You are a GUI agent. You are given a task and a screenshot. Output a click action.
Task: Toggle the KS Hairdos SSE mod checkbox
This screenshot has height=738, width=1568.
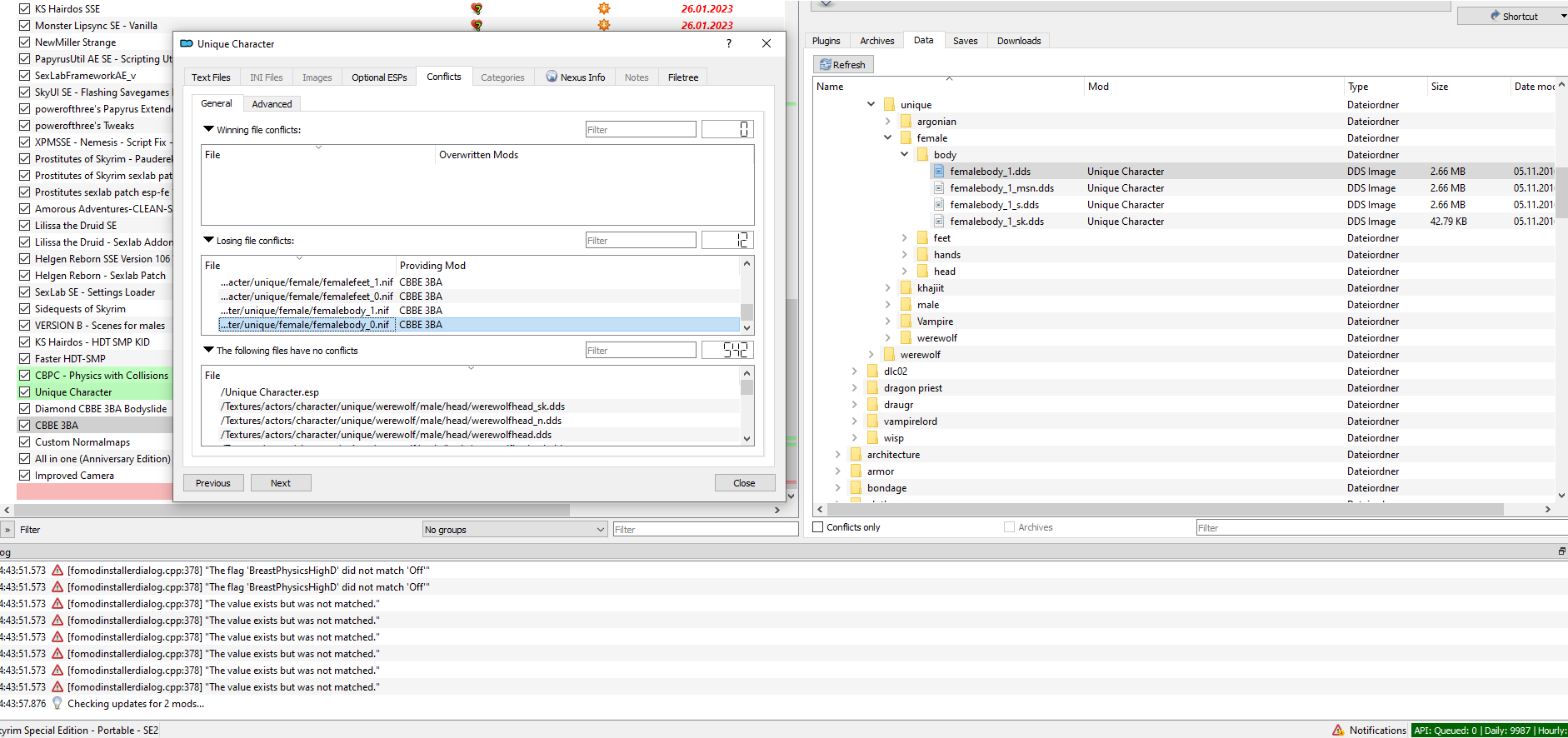(25, 9)
